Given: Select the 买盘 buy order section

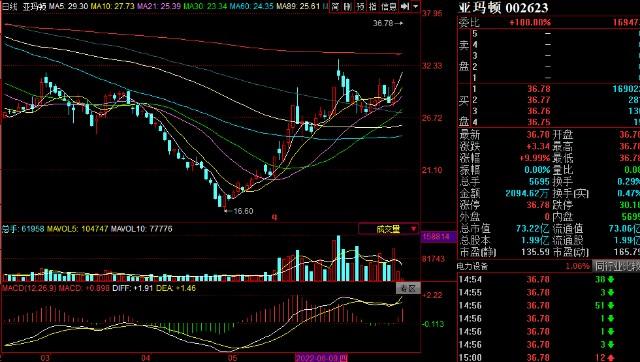Looking at the screenshot, I should 464,110.
